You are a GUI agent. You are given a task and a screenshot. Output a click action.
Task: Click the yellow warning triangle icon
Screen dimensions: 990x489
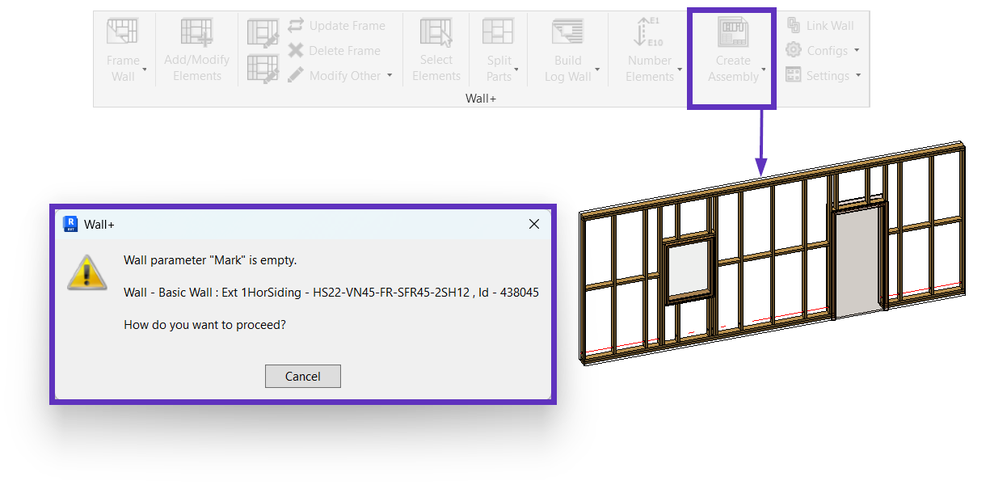[87, 272]
